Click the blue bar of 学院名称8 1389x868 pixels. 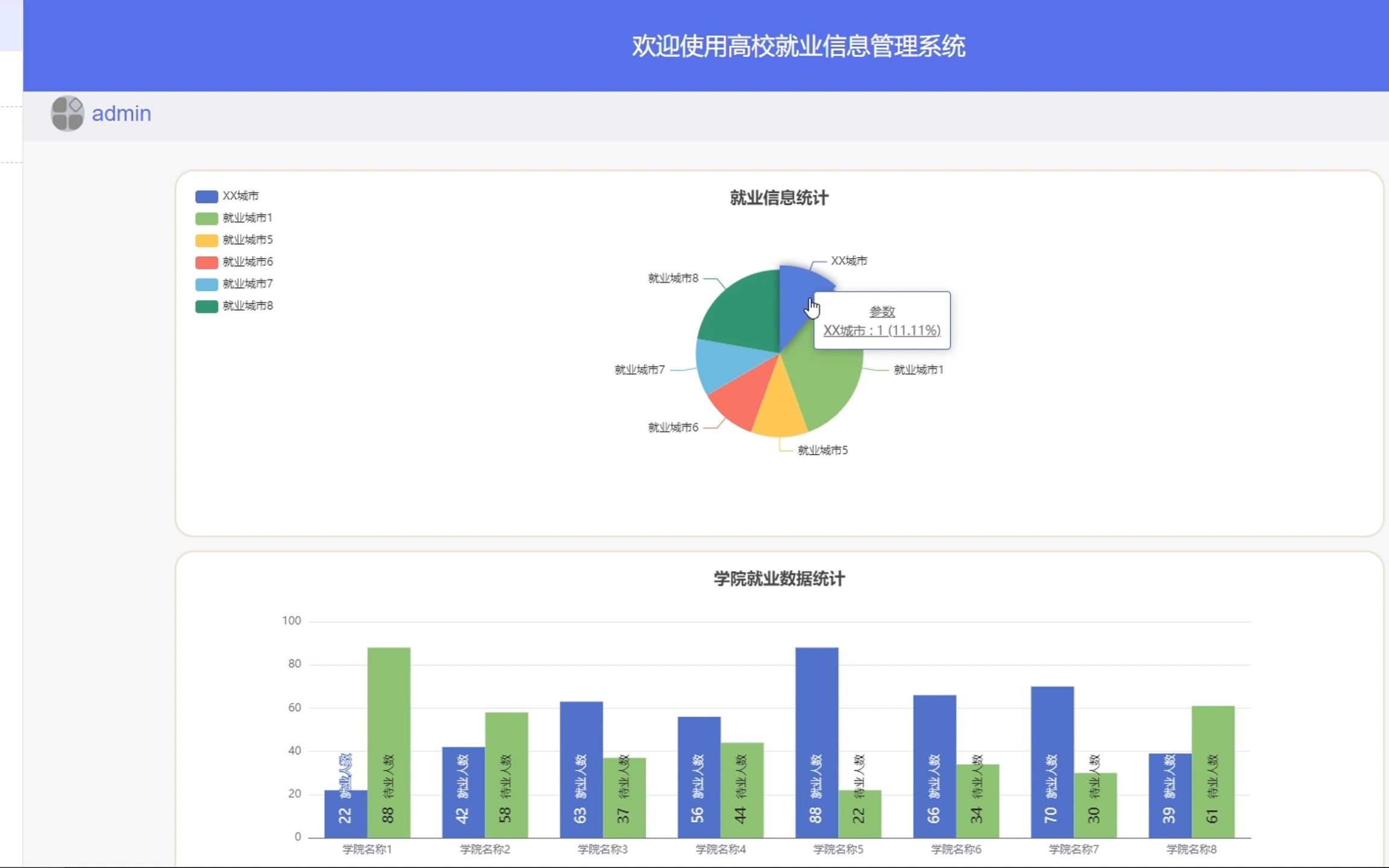click(x=1170, y=796)
